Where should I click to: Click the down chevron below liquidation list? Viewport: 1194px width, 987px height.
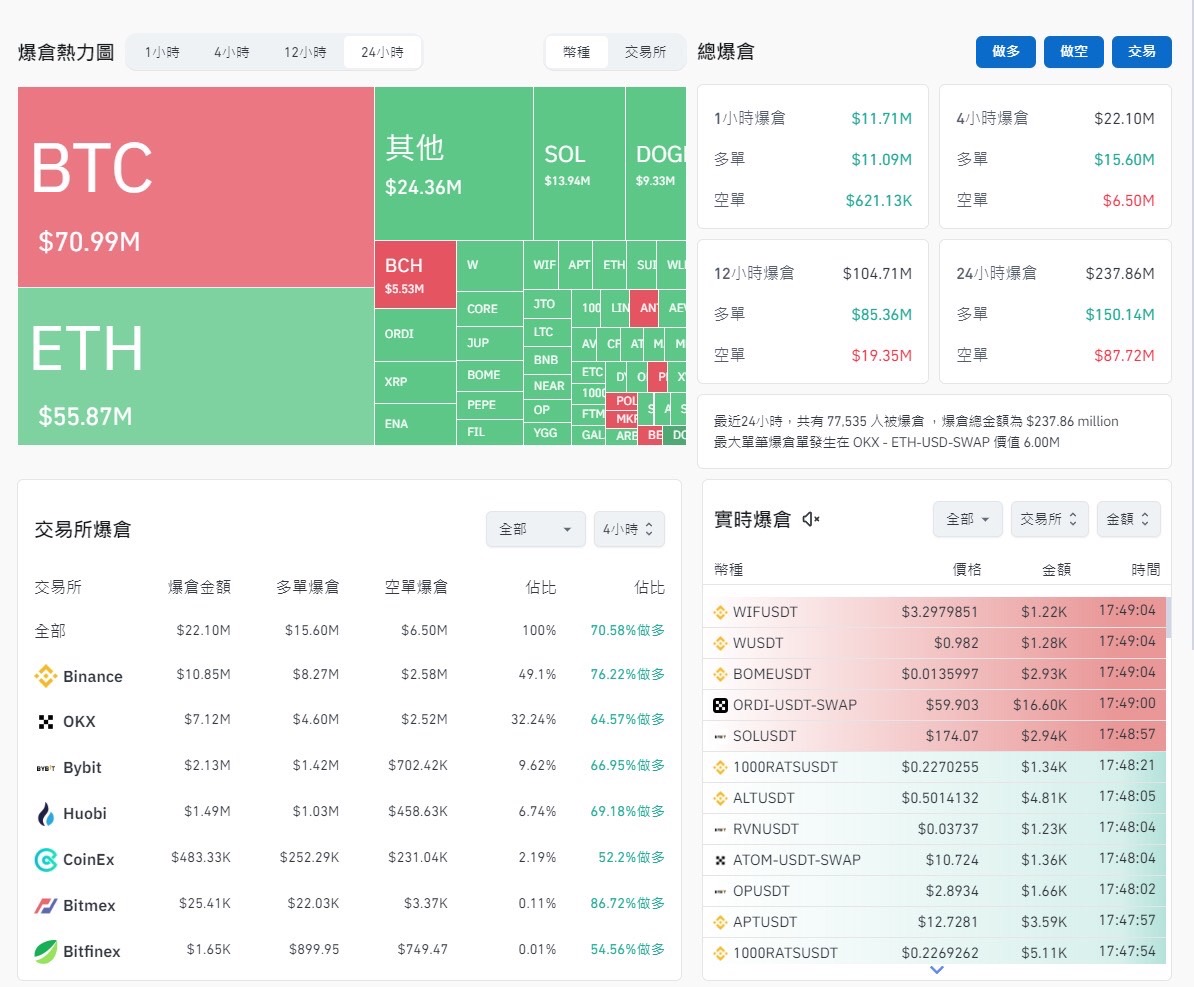click(x=936, y=970)
